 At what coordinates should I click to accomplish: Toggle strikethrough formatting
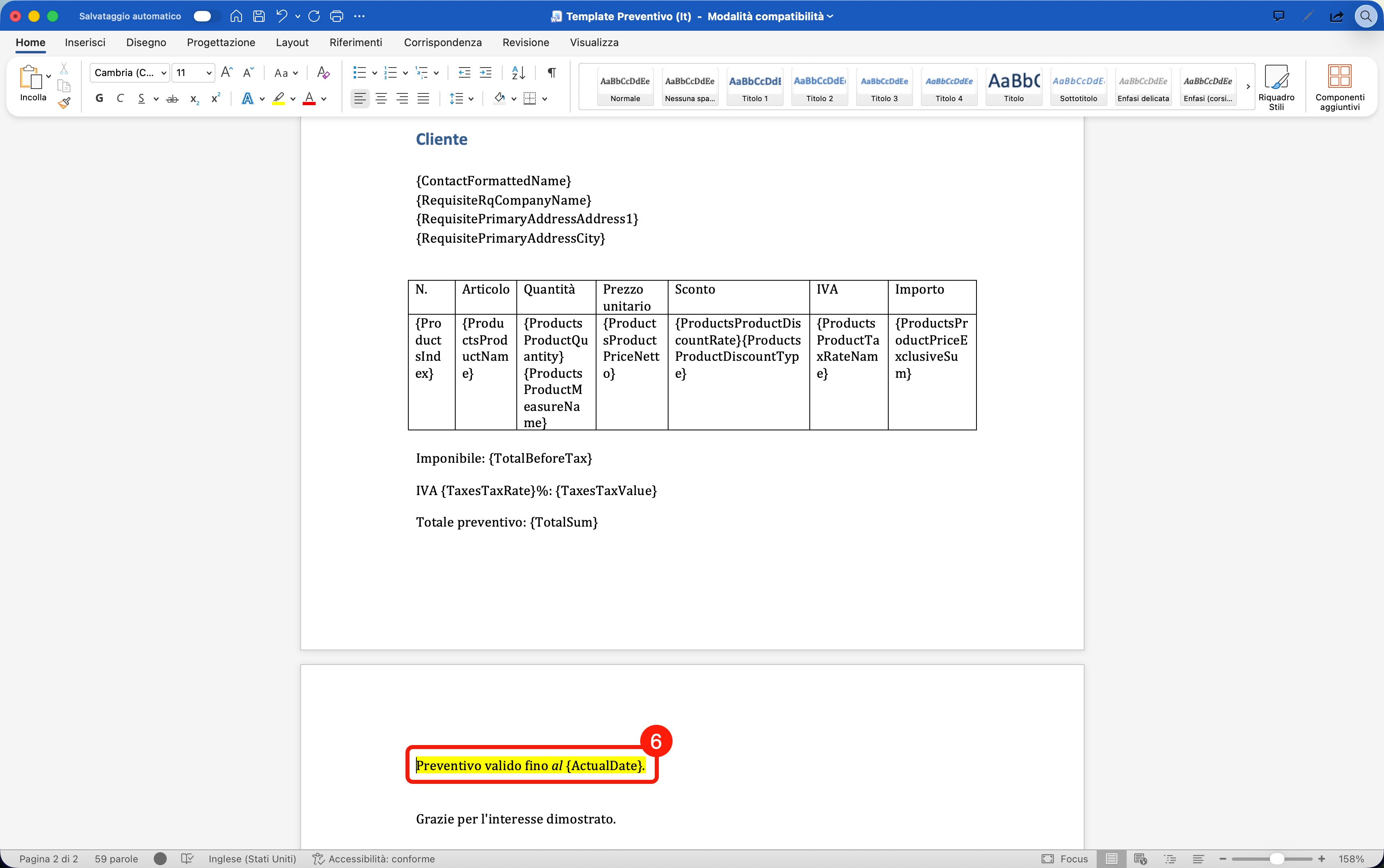pos(172,99)
